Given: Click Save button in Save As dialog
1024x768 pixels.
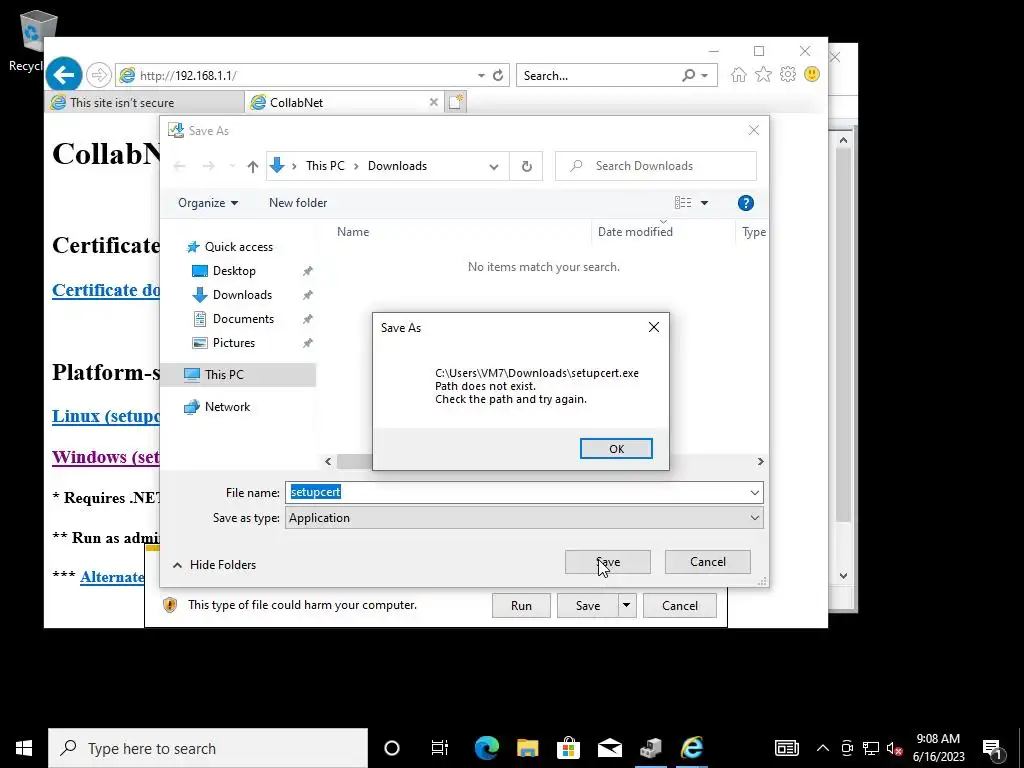Looking at the screenshot, I should click(x=607, y=562).
